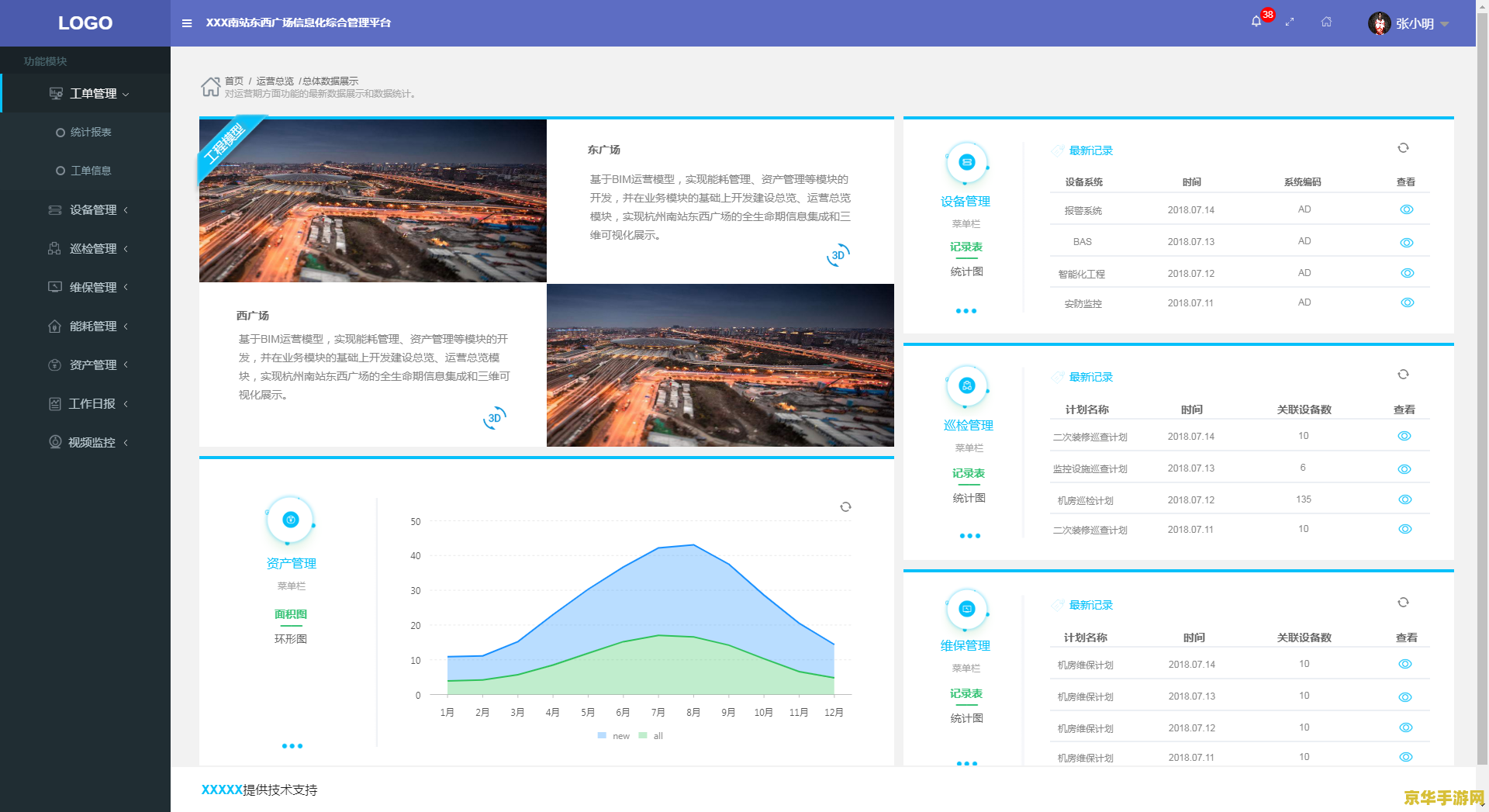Click the 东广场 aerial night photo
1489x812 pixels.
(373, 201)
